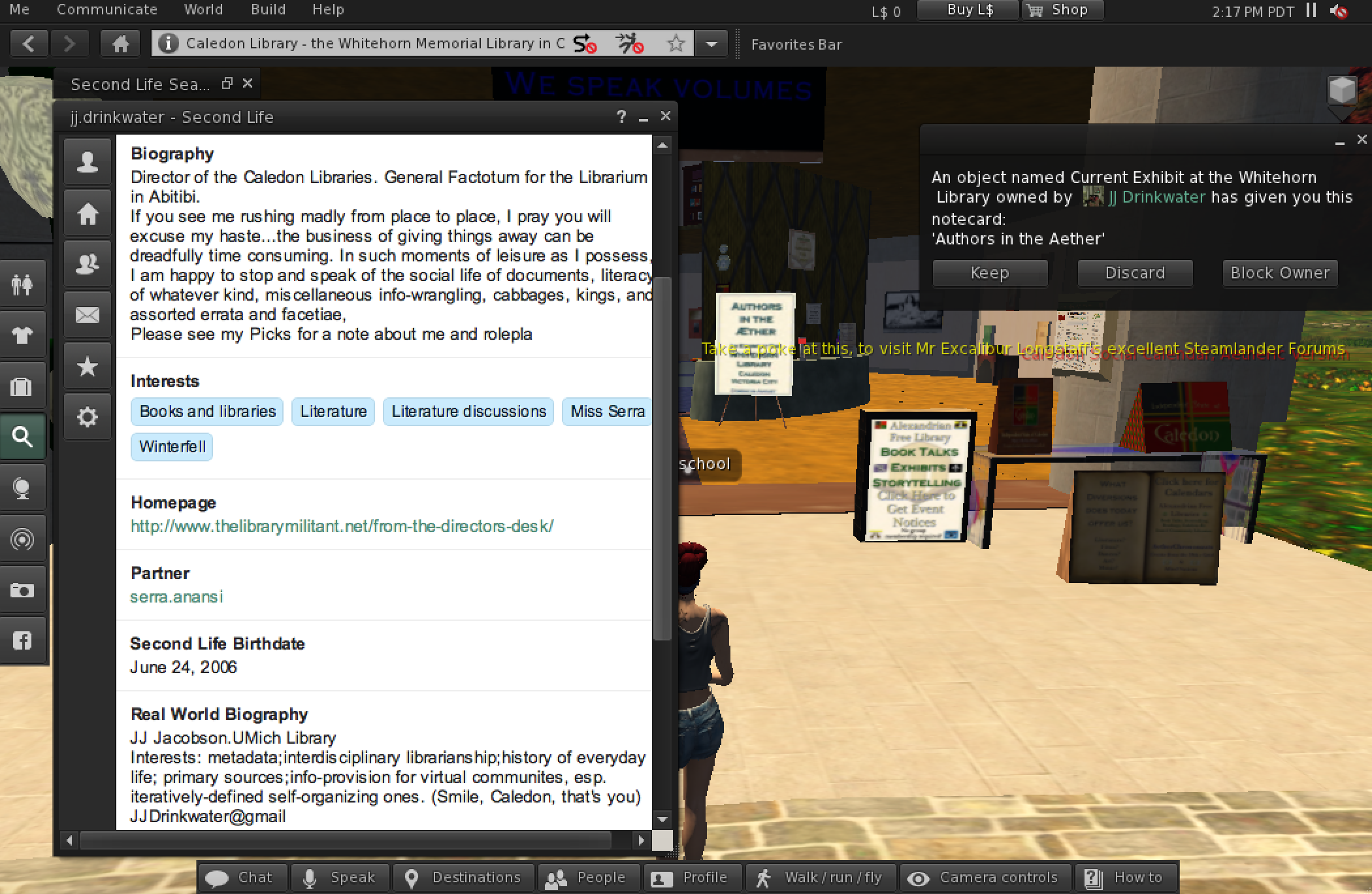Viewport: 1372px width, 894px height.
Task: Keep the Authors in the Aether notecard
Action: tap(990, 273)
